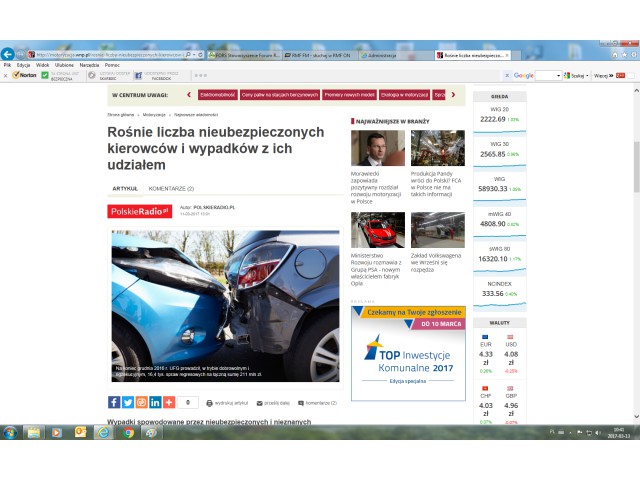Screen dimensions: 640x480
Task: Click the PolskieRadio.pl logo
Action: coord(139,211)
